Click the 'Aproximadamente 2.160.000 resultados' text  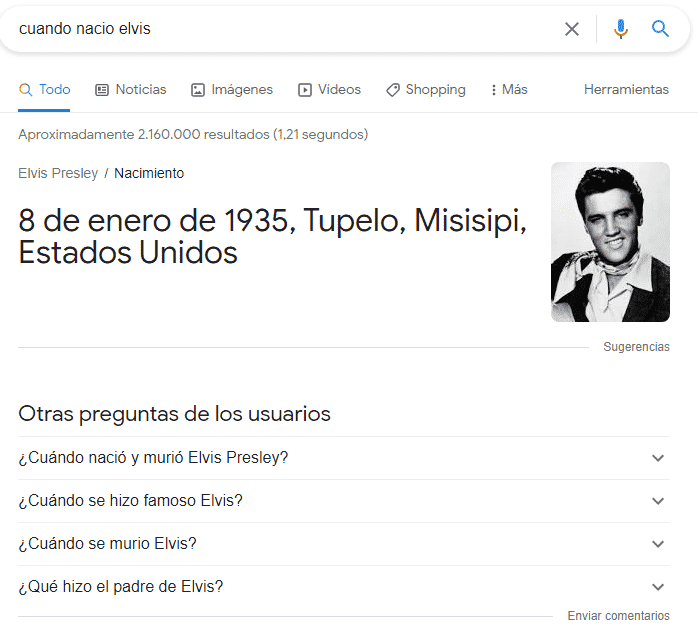(x=144, y=134)
